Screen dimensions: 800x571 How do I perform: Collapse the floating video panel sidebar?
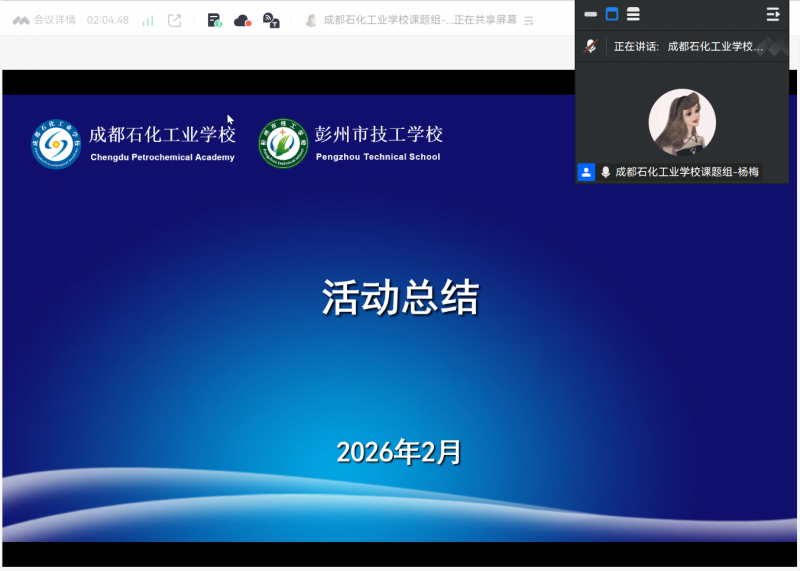pyautogui.click(x=773, y=14)
